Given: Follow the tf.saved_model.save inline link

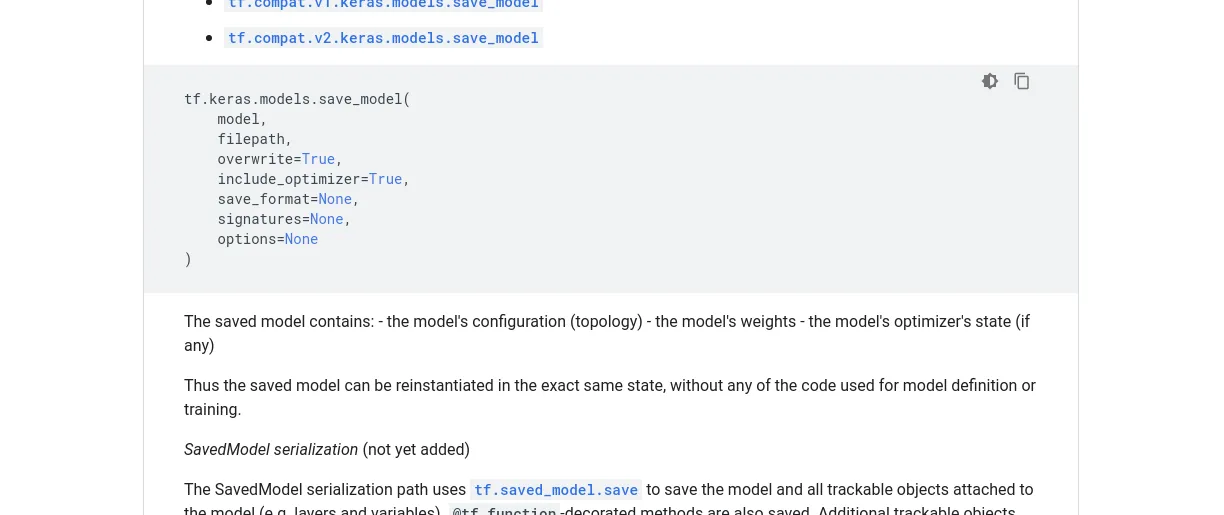Looking at the screenshot, I should tap(556, 490).
